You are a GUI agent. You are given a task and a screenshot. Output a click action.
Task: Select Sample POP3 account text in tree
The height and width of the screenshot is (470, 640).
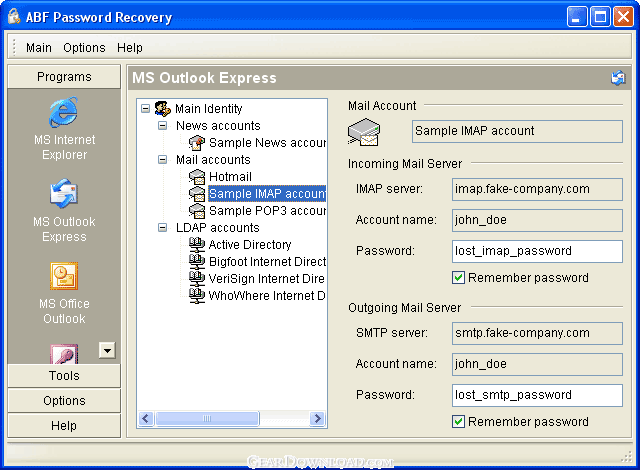pyautogui.click(x=267, y=211)
